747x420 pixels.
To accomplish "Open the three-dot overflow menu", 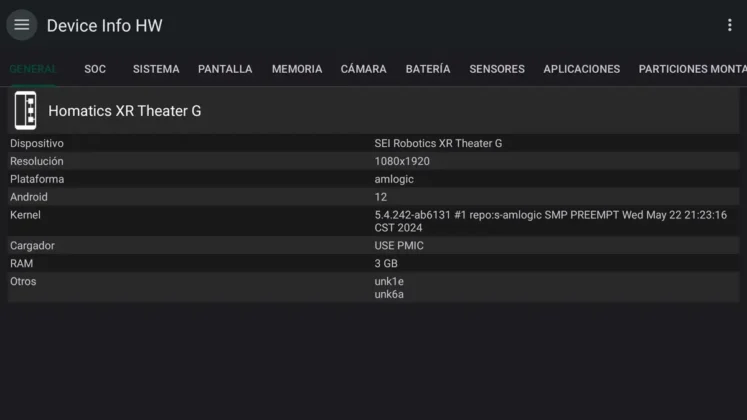I will (x=729, y=25).
